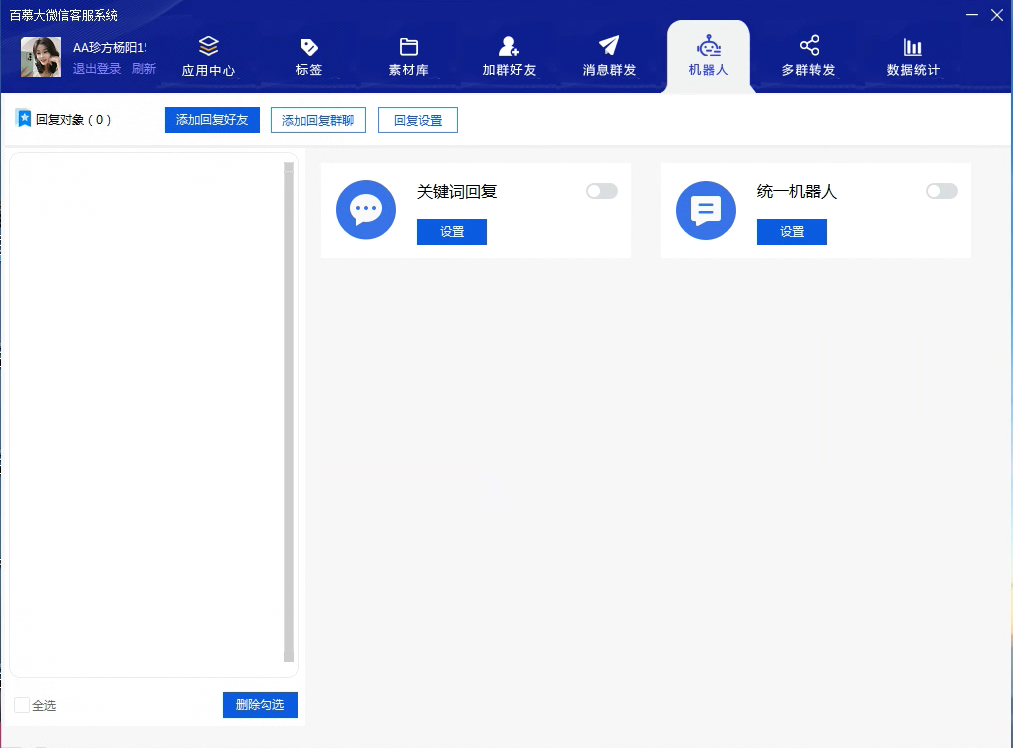The height and width of the screenshot is (748, 1013).
Task: Click the 统一机器人 message bubble icon
Action: 706,210
